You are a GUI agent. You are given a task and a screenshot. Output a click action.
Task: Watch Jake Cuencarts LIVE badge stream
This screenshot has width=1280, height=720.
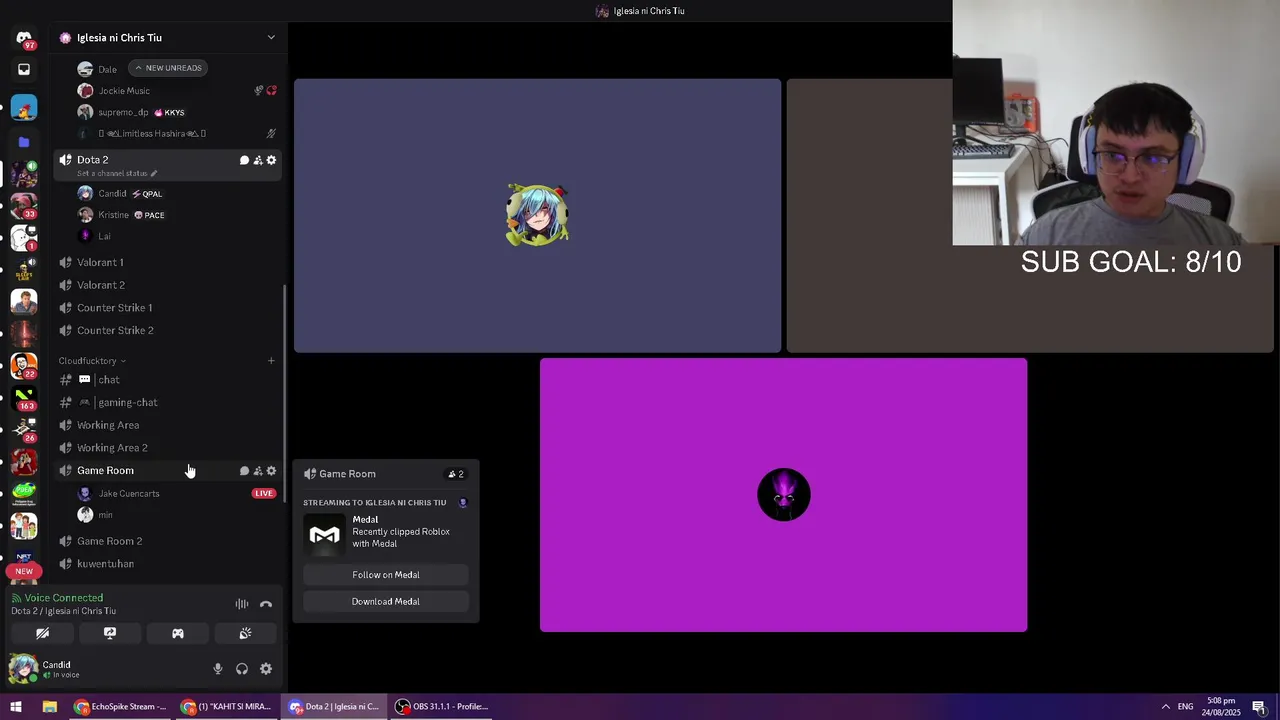[x=264, y=493]
